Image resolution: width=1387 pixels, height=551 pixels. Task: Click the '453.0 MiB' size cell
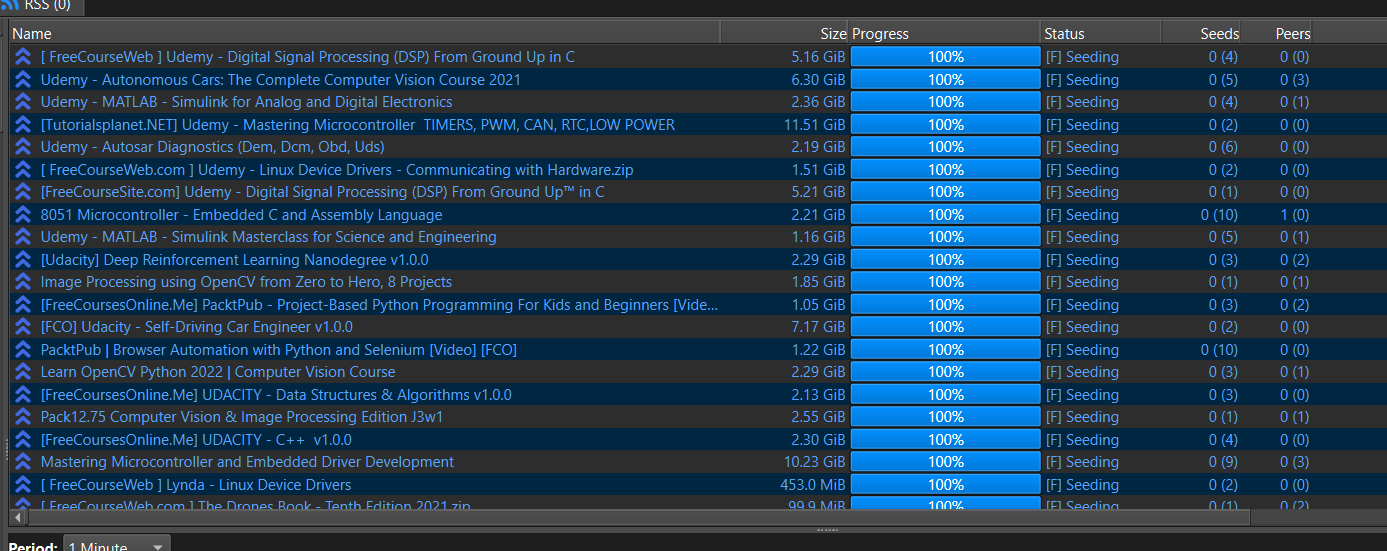pyautogui.click(x=813, y=485)
